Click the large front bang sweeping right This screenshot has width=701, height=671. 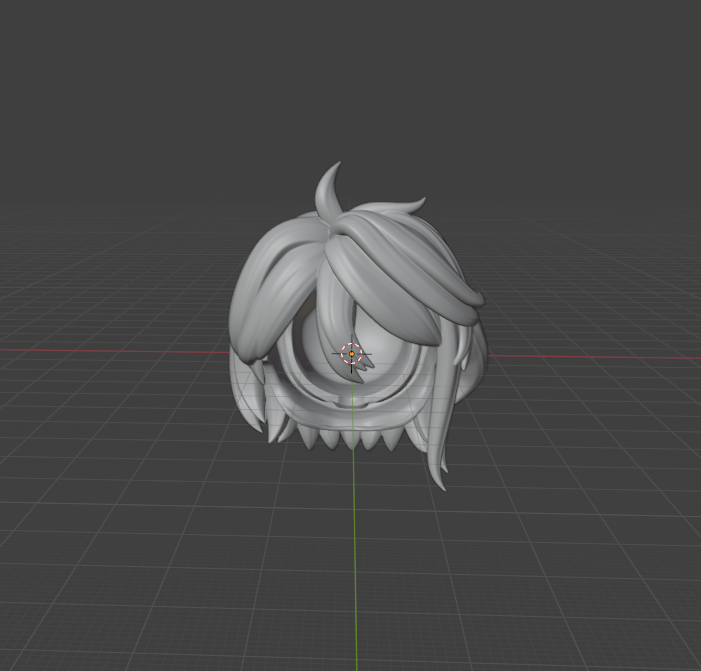400,272
